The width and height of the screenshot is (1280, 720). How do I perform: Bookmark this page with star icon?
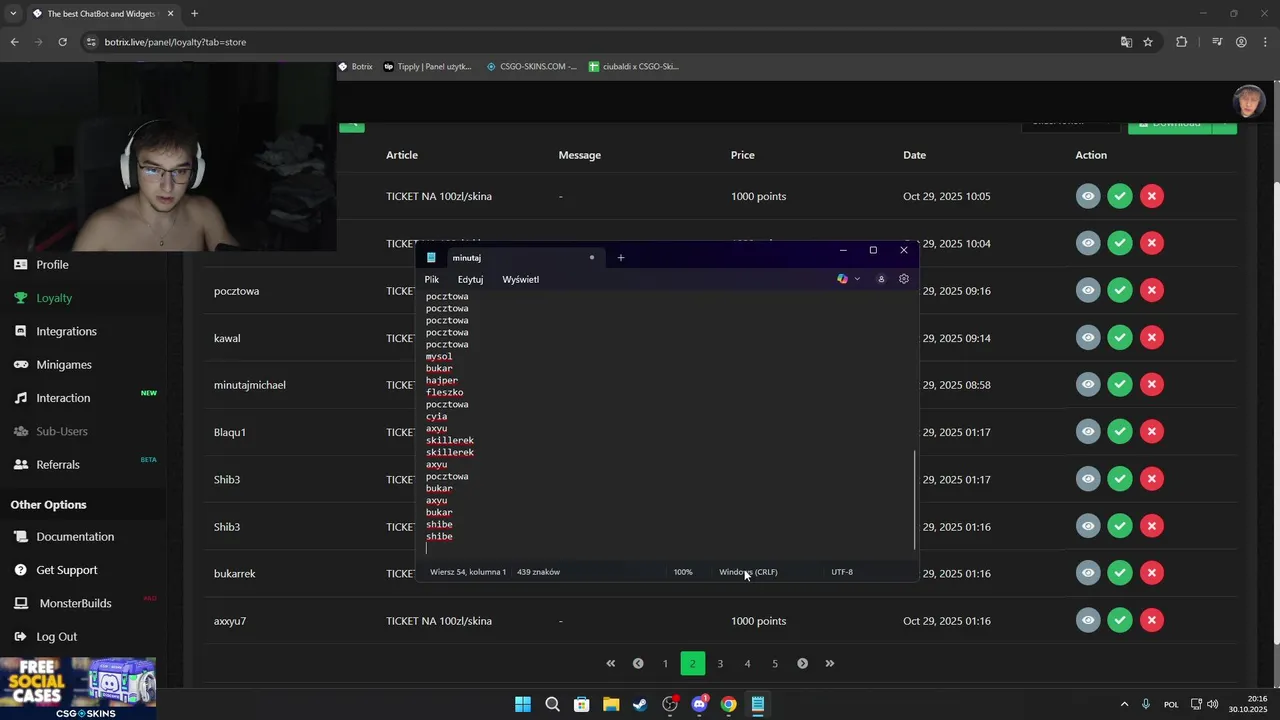1148,42
